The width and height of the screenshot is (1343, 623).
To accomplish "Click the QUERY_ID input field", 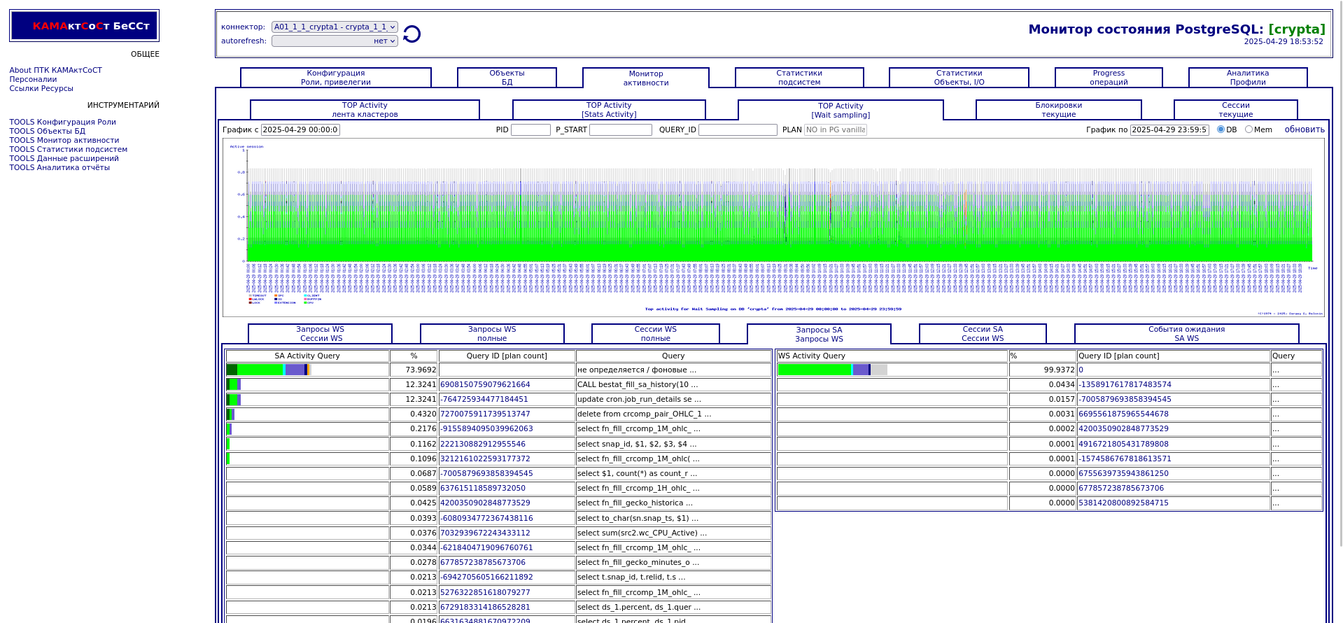I will 738,130.
